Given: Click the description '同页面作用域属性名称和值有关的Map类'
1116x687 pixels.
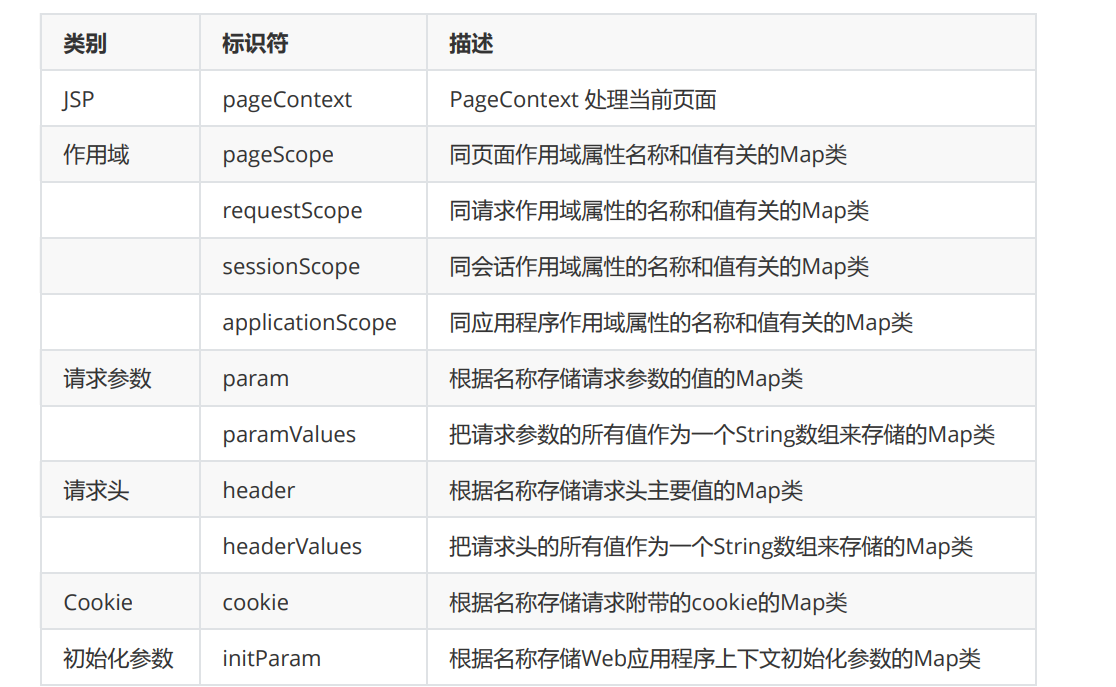Looking at the screenshot, I should coord(648,155).
